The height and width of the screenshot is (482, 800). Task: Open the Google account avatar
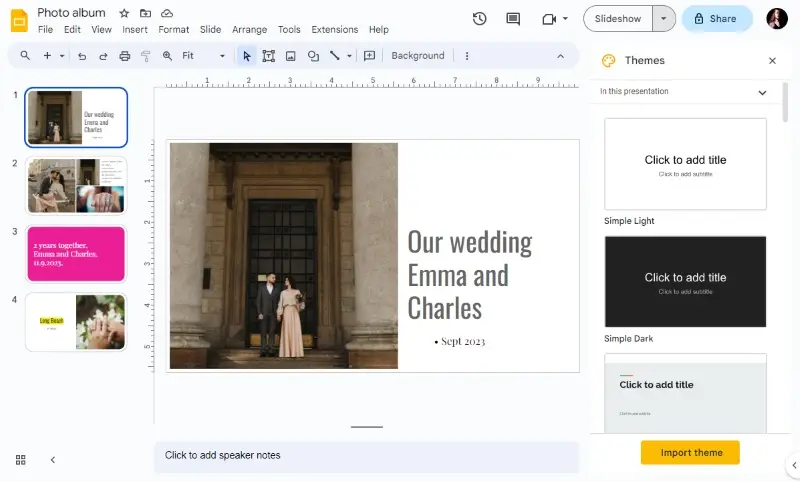point(777,19)
